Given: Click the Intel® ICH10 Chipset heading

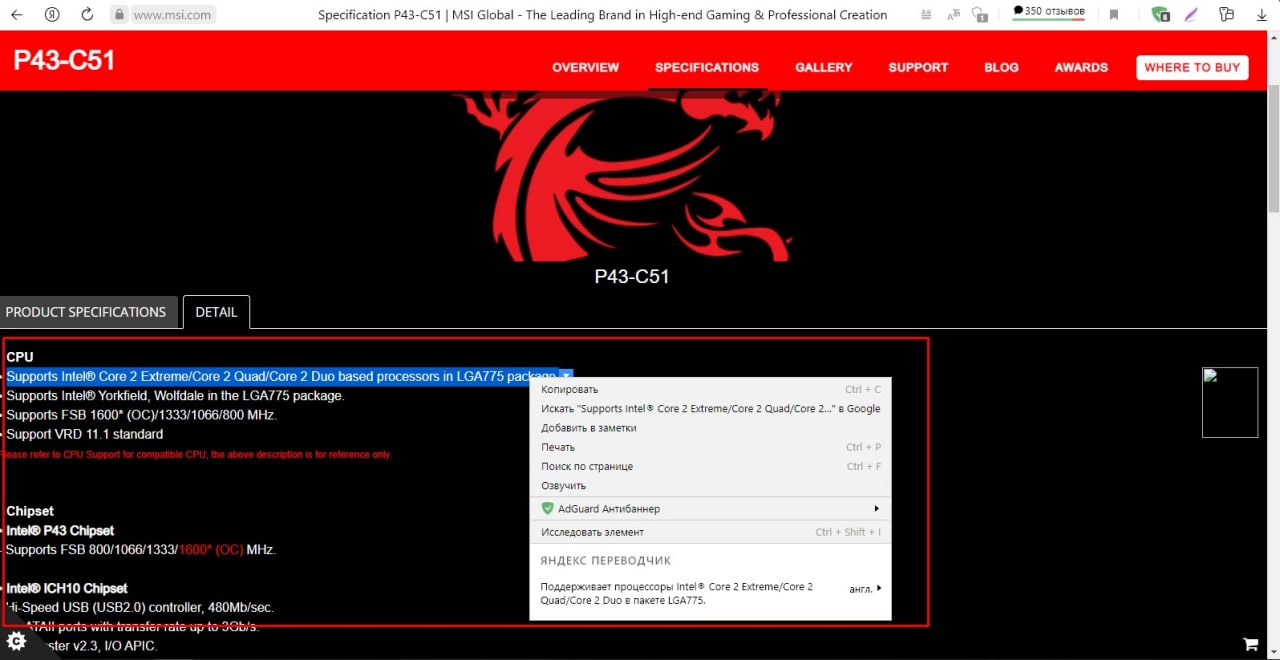Looking at the screenshot, I should click(x=67, y=589).
